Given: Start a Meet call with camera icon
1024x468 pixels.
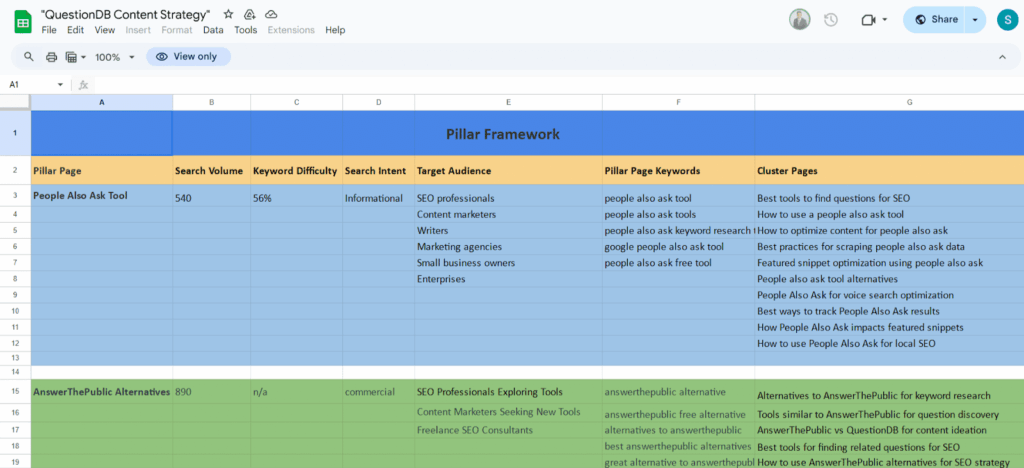Looking at the screenshot, I should [868, 20].
